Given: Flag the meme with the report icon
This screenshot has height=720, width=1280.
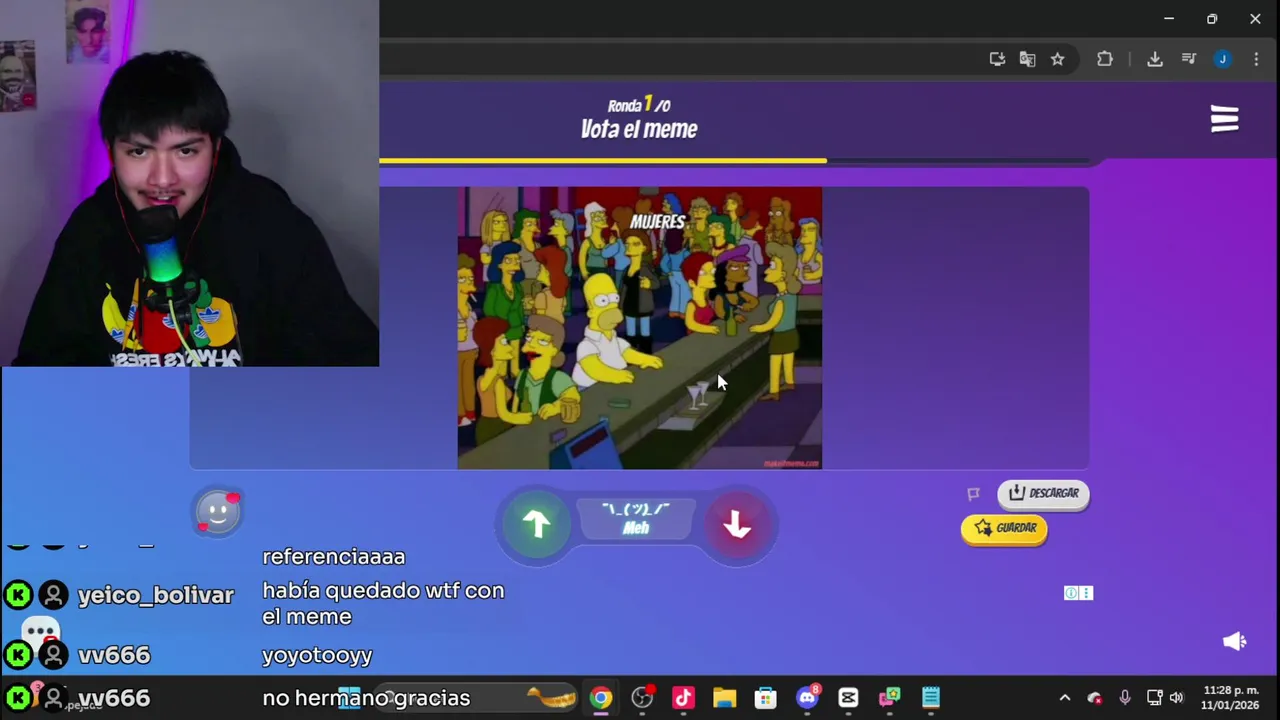Looking at the screenshot, I should tap(973, 494).
